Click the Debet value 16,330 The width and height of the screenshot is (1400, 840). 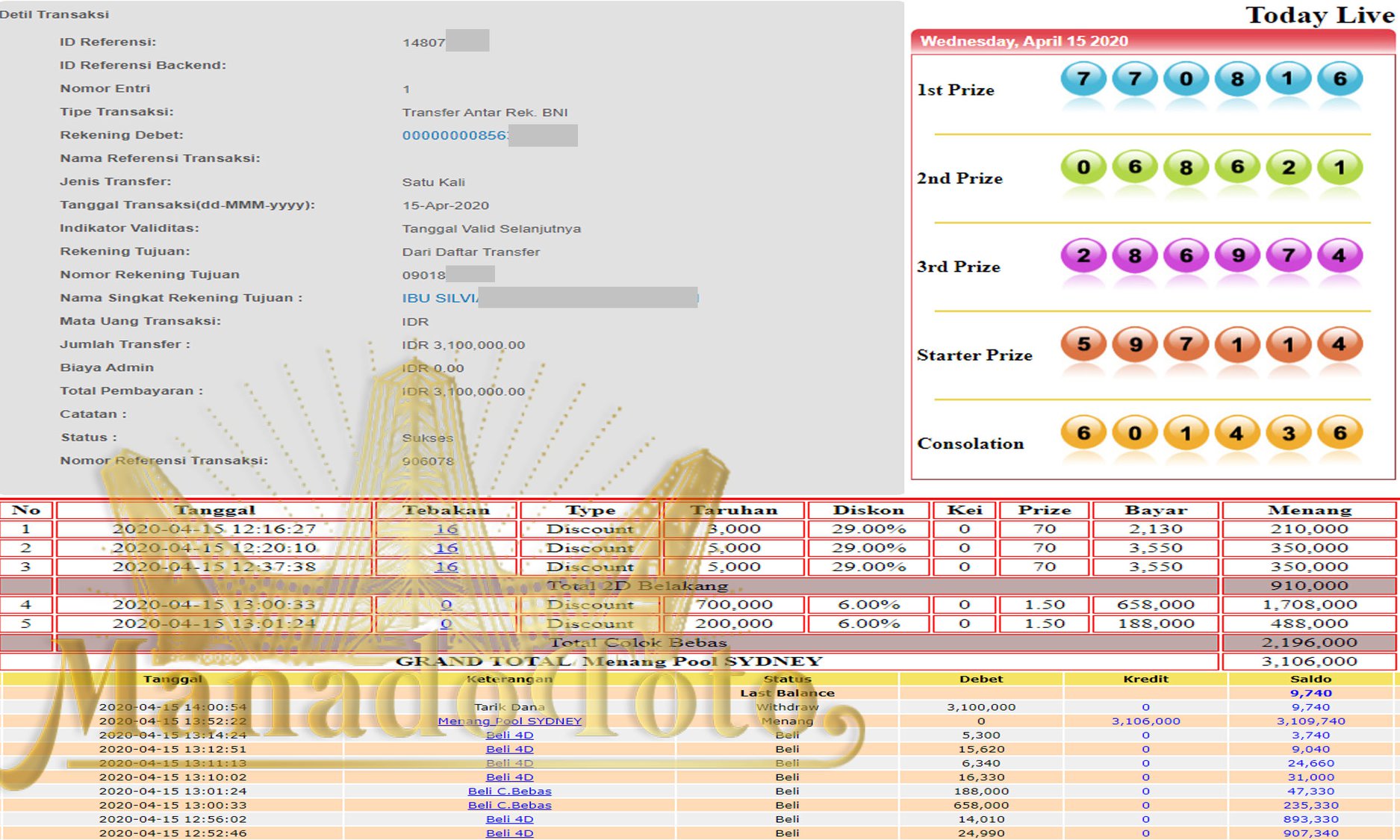point(981,777)
